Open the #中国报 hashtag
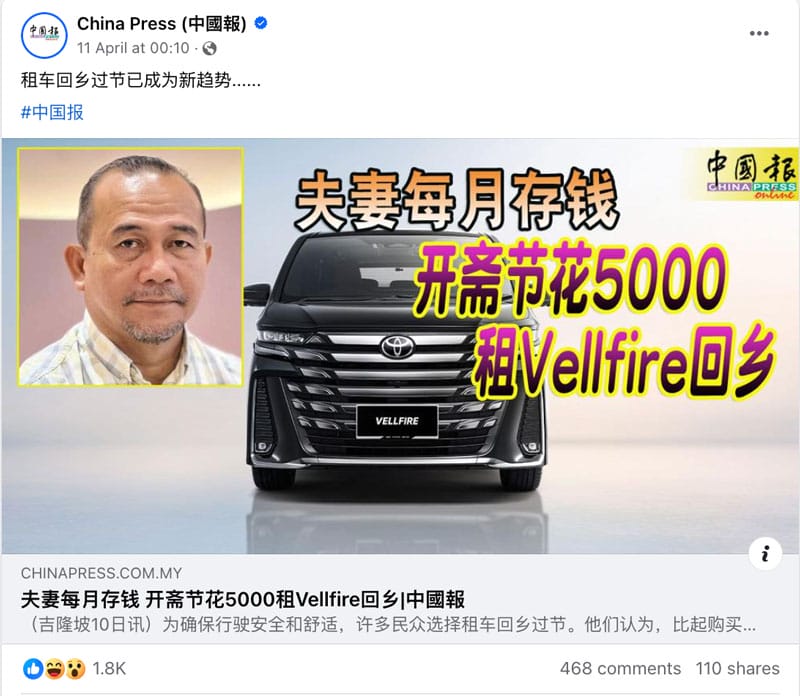Screen dimensions: 800x696 (x=52, y=112)
